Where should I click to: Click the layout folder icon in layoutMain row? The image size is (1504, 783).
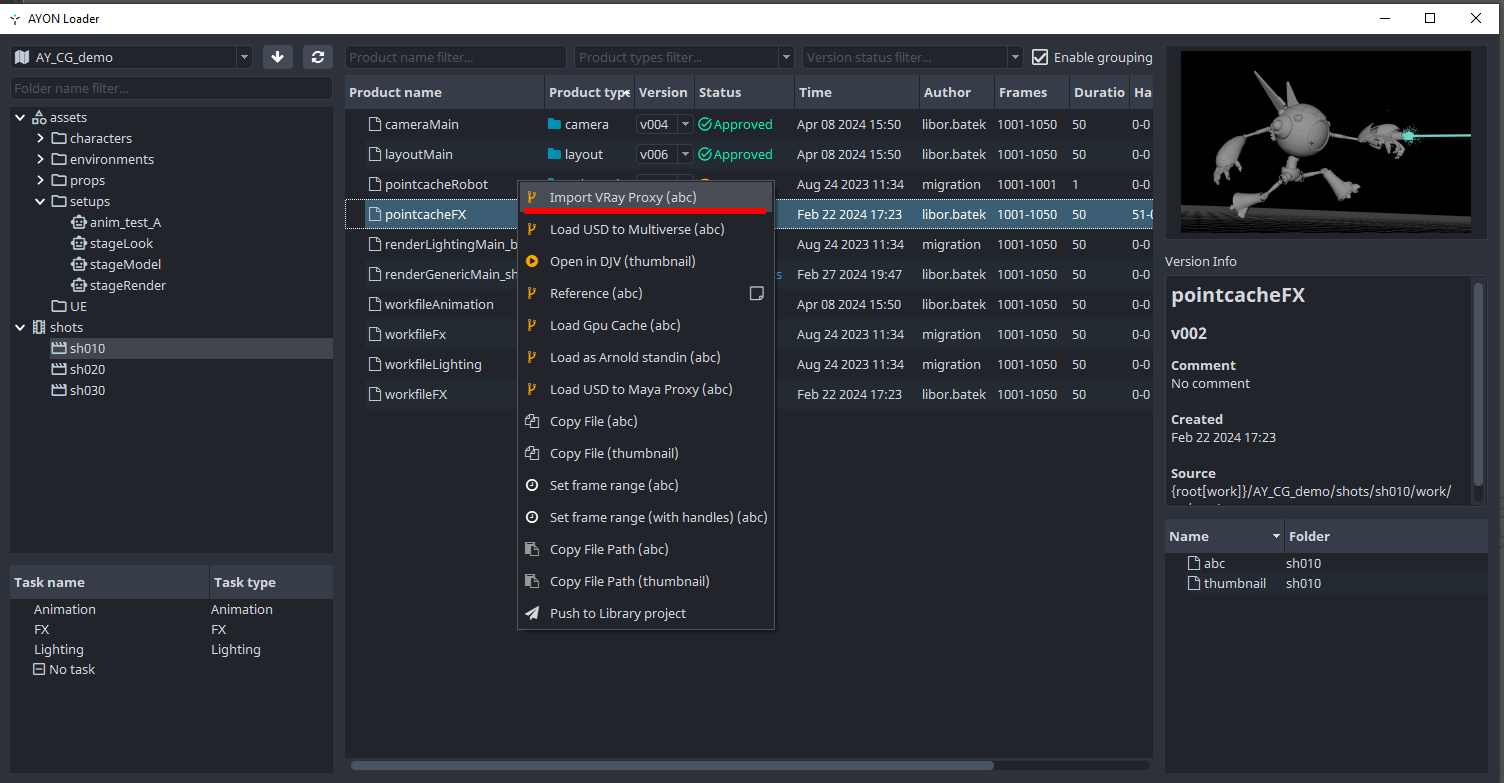coord(555,154)
